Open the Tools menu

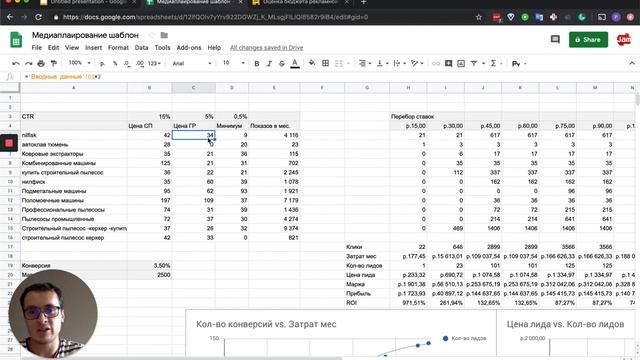(x=162, y=48)
